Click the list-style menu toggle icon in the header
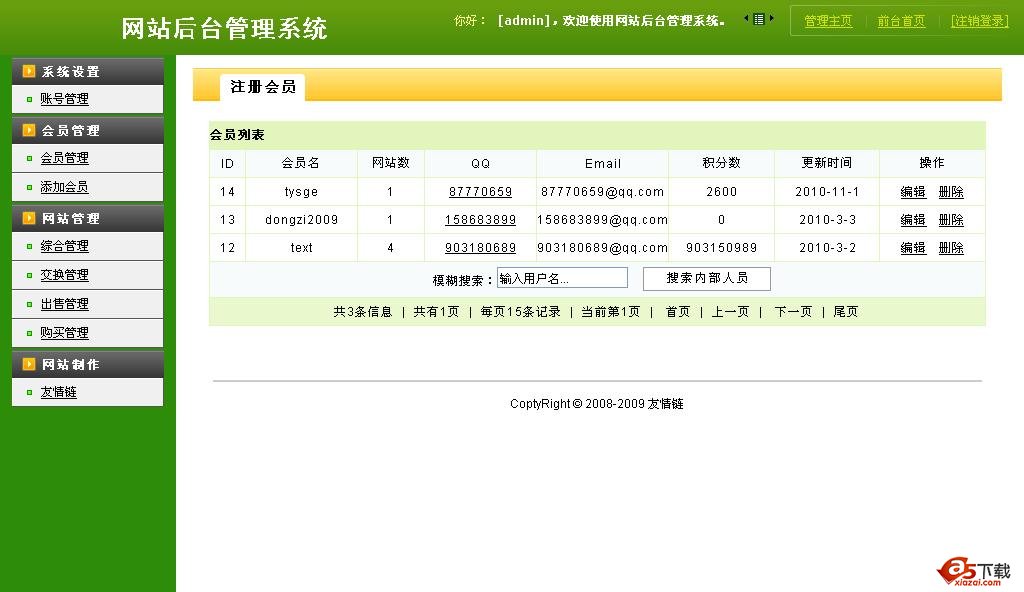Image resolution: width=1024 pixels, height=592 pixels. coord(758,19)
